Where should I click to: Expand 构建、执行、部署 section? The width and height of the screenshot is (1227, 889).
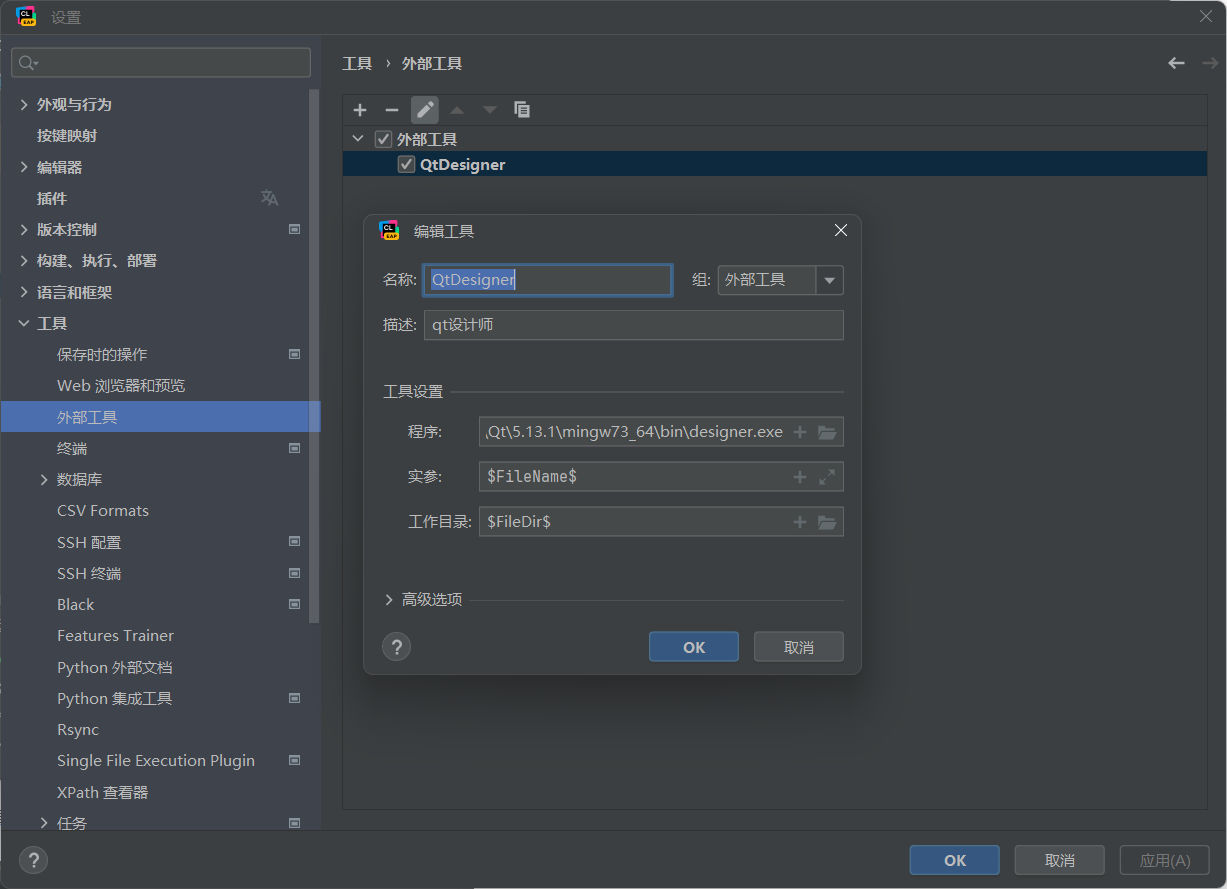(x=24, y=260)
